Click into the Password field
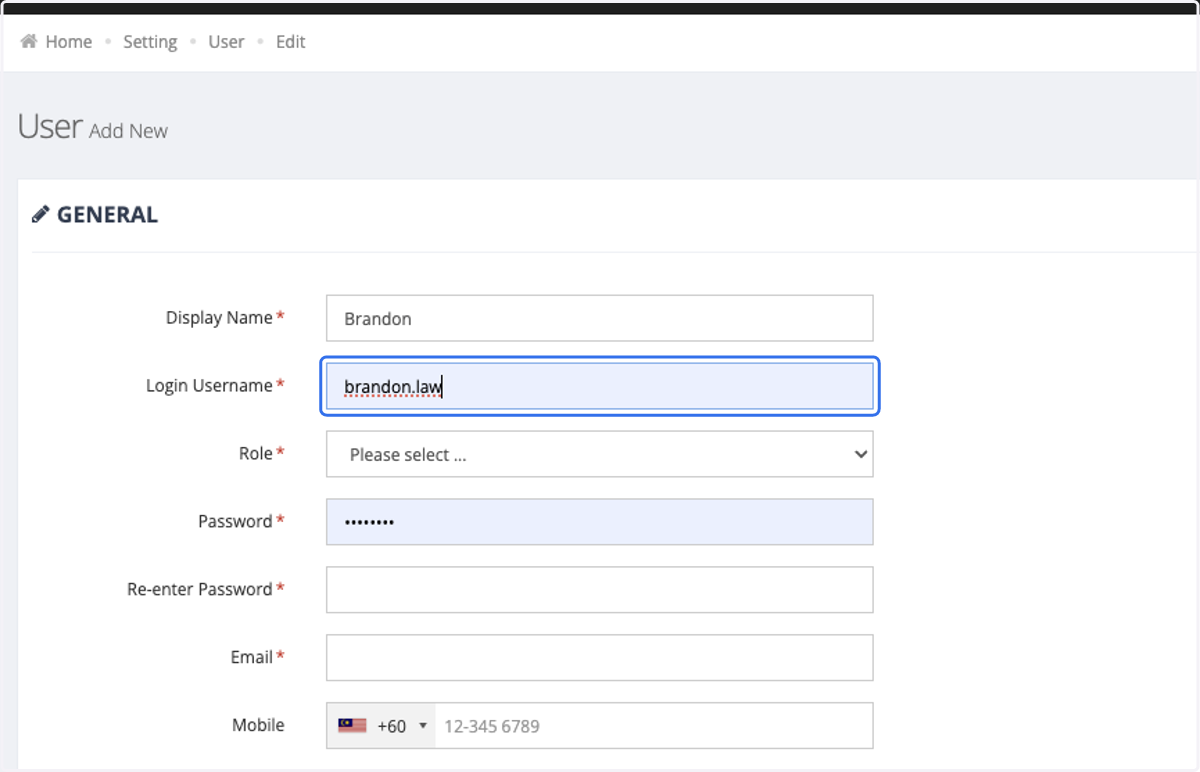The height and width of the screenshot is (772, 1200). click(x=599, y=522)
